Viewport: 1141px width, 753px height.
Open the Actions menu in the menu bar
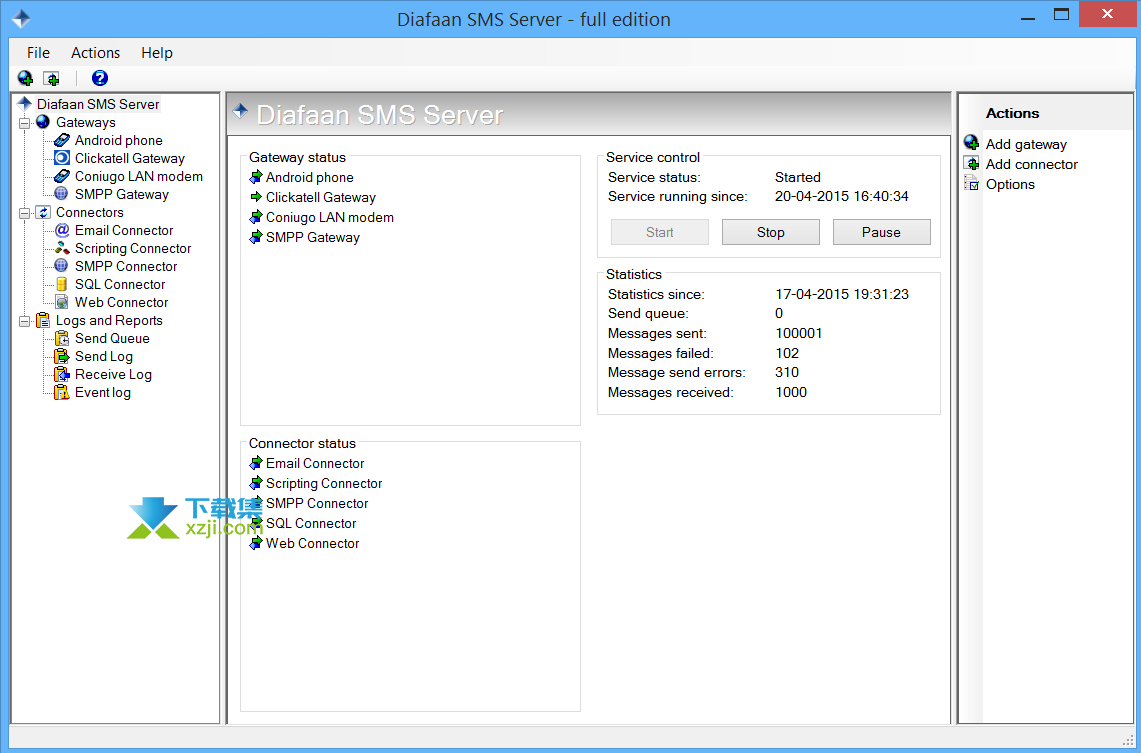[95, 52]
